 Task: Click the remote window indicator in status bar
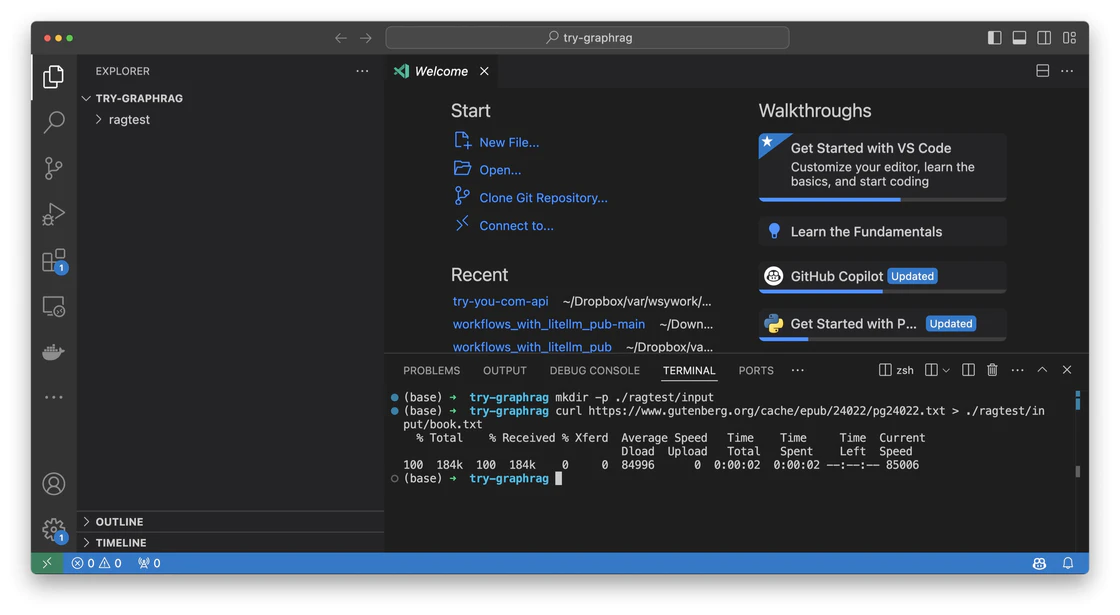(x=47, y=563)
